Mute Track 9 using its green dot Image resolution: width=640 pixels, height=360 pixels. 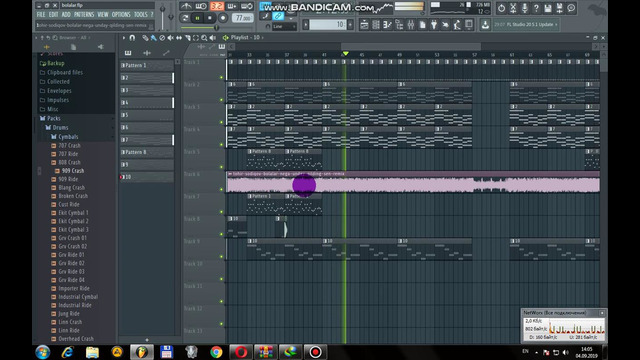pyautogui.click(x=221, y=257)
